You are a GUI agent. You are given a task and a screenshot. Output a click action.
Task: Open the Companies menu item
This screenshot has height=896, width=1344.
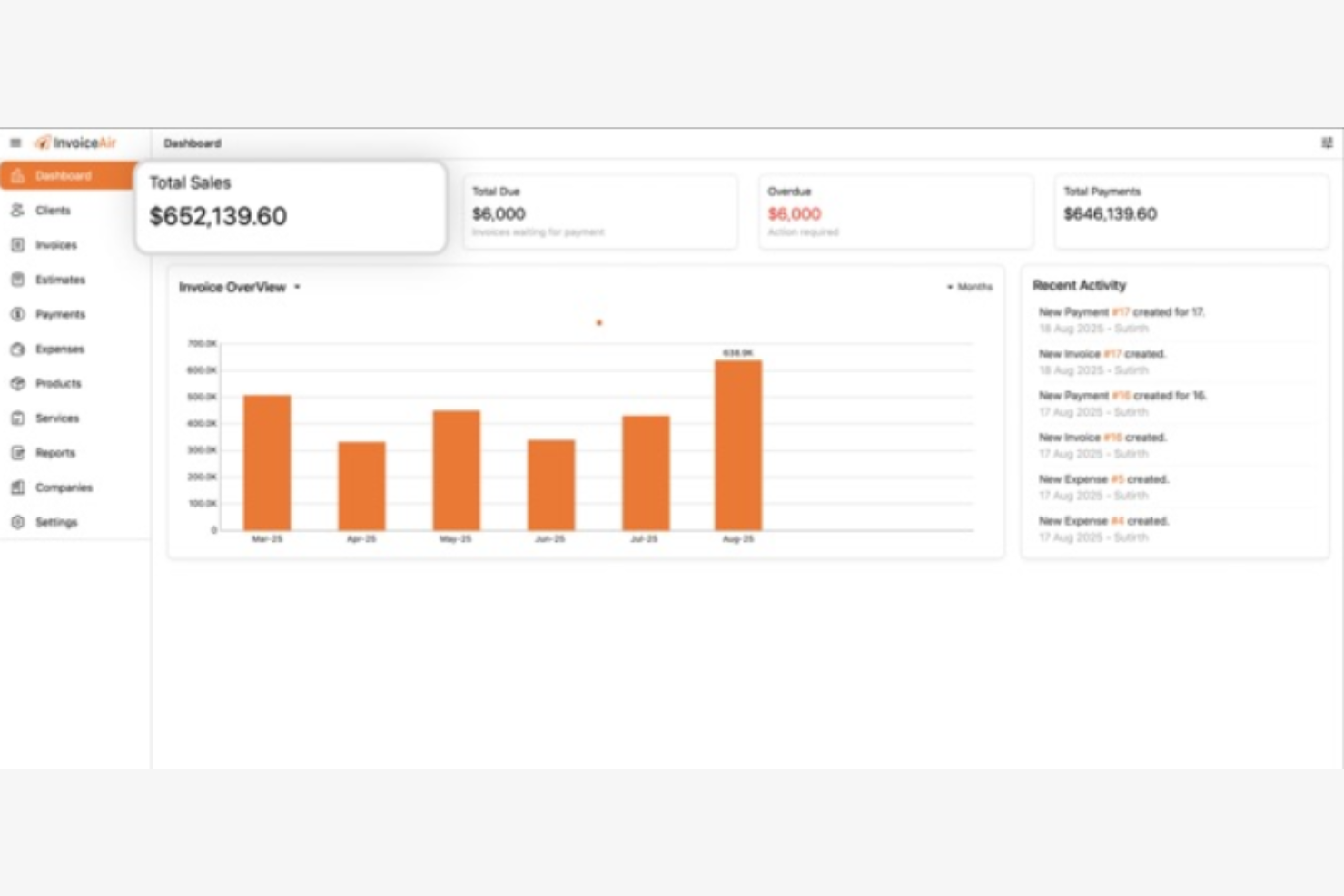coord(64,487)
